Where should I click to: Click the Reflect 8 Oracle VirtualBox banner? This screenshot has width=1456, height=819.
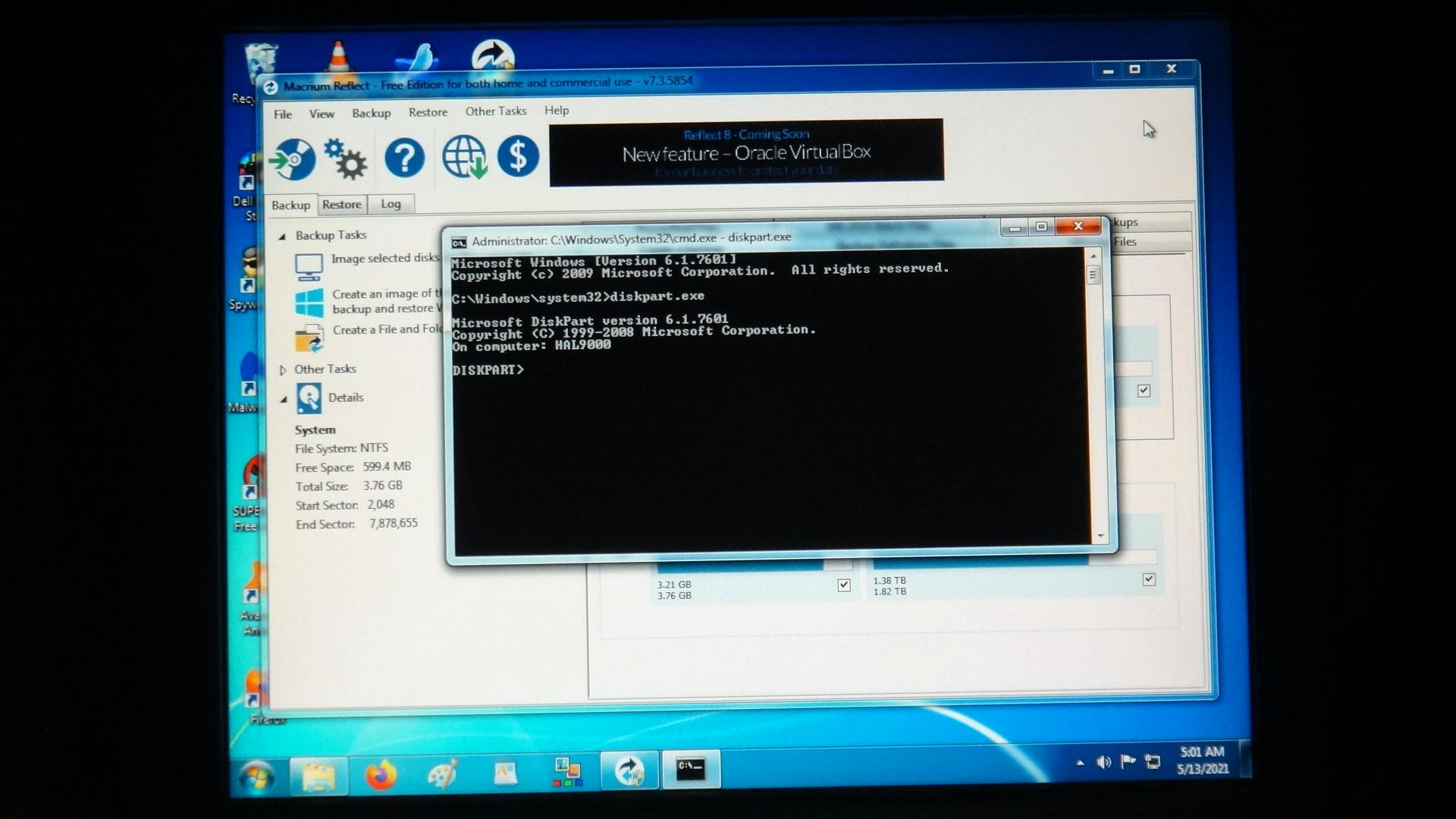pos(746,152)
